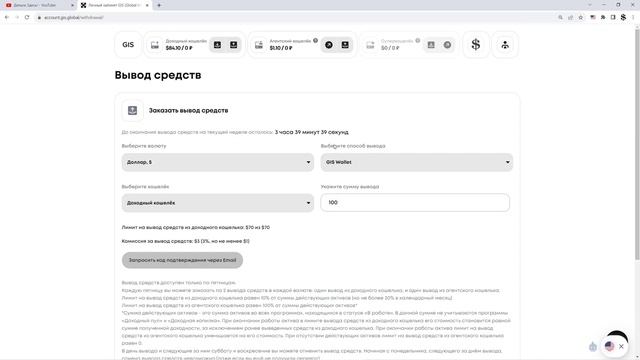Click the flag extension icon in toolbar
This screenshot has height=360, width=640.
pyautogui.click(x=593, y=17)
